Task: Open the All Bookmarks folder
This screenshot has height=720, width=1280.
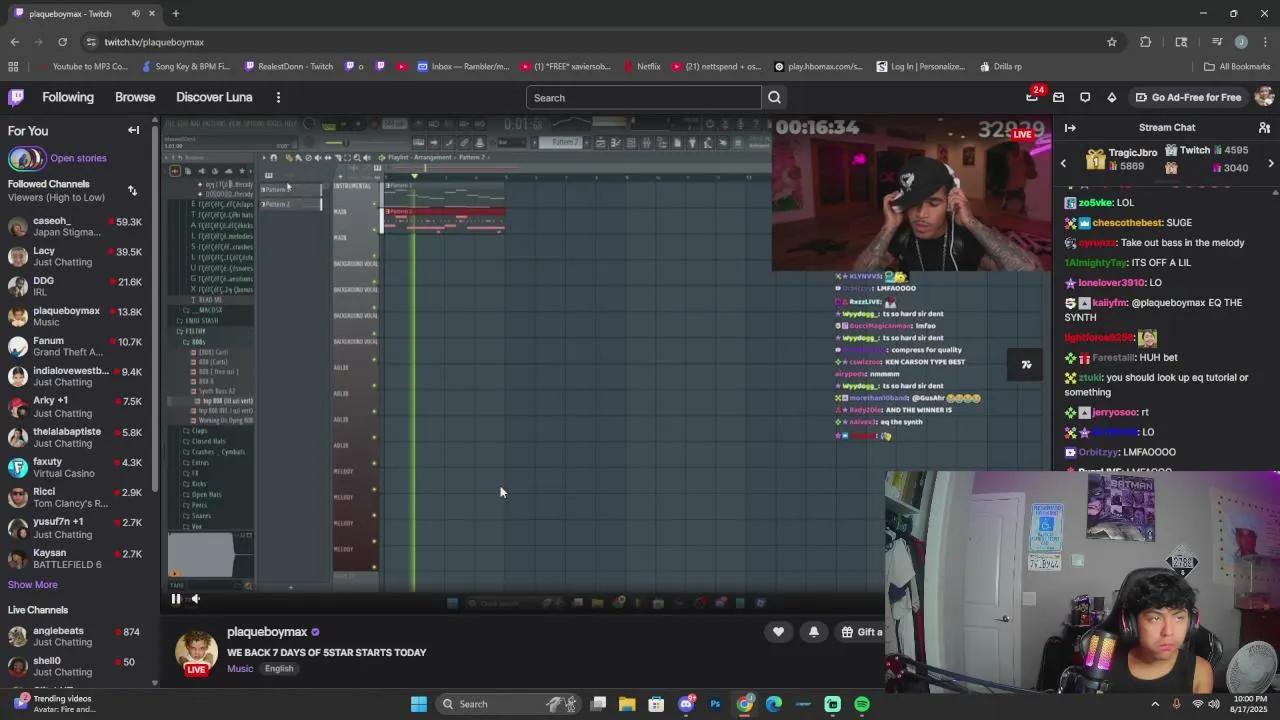Action: click(1237, 67)
